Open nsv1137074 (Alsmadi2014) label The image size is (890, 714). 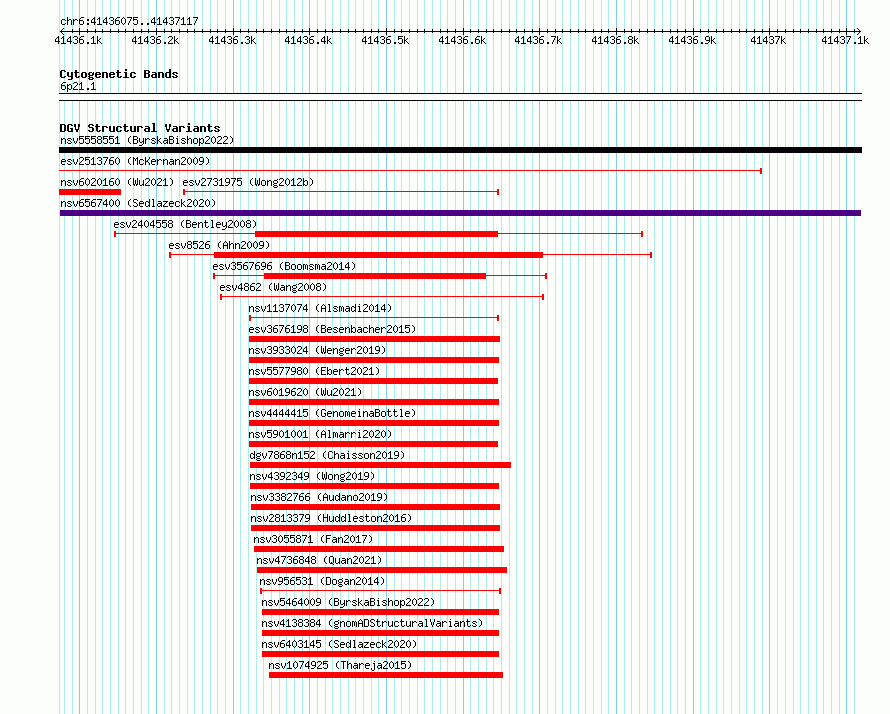click(320, 308)
